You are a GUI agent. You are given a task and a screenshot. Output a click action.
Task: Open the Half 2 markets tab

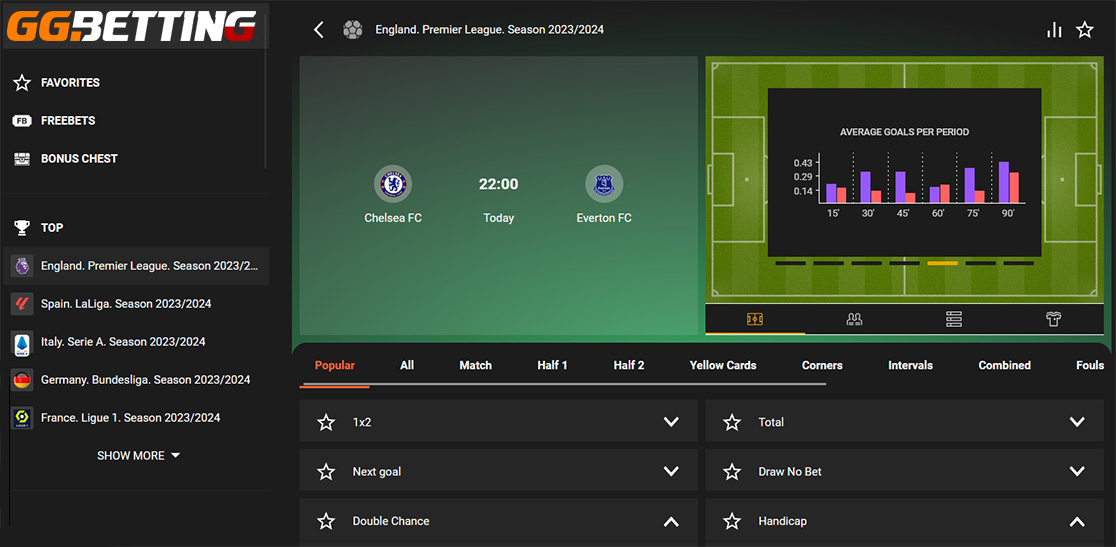(x=629, y=366)
